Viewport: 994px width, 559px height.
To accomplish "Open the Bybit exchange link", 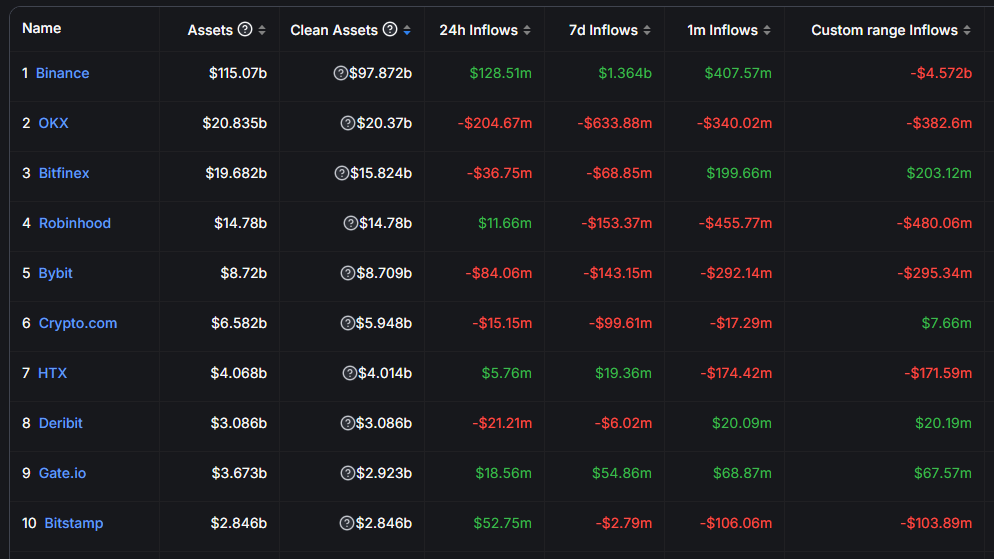I will click(56, 273).
